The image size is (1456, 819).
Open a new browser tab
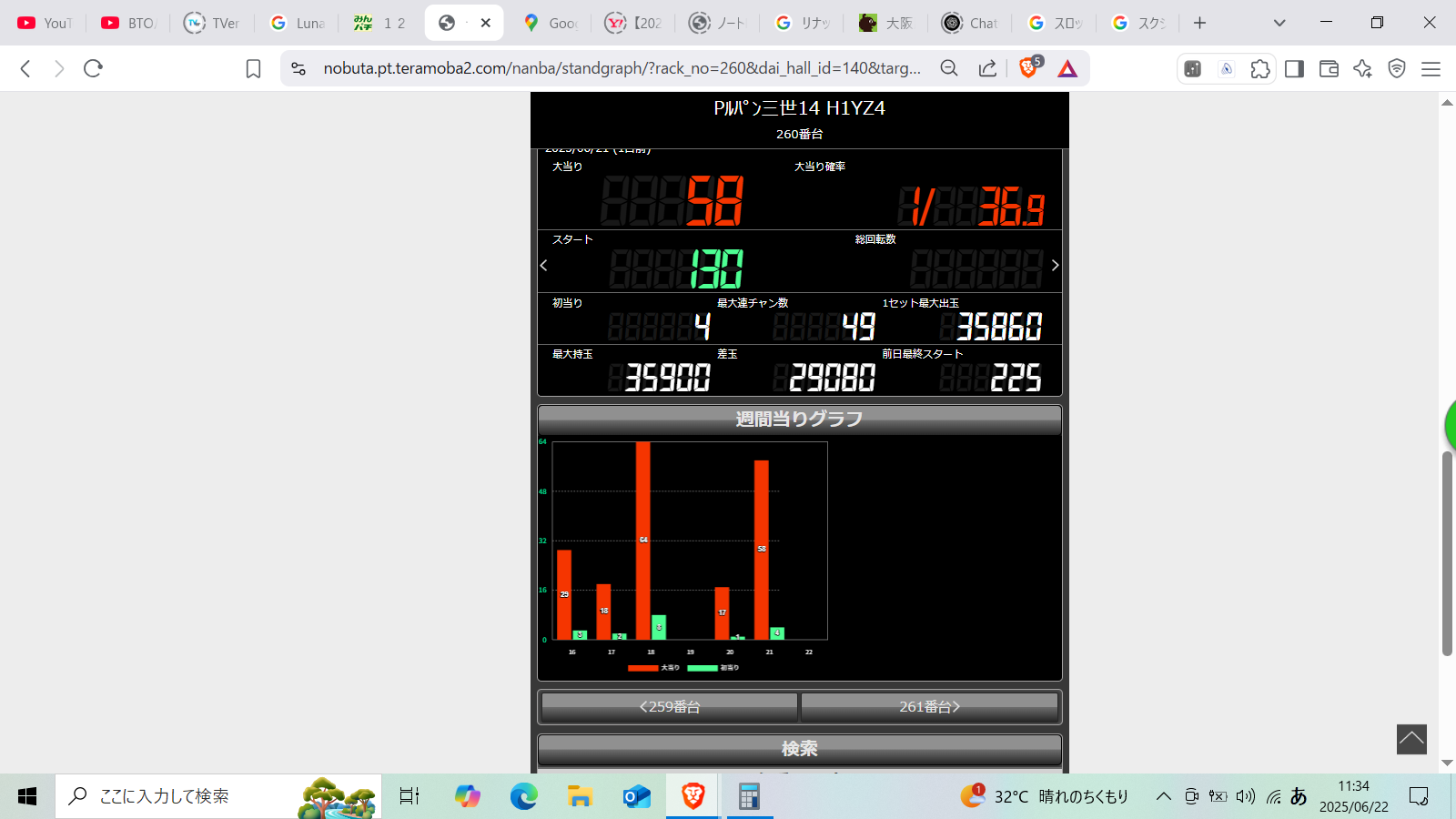pos(1199,23)
